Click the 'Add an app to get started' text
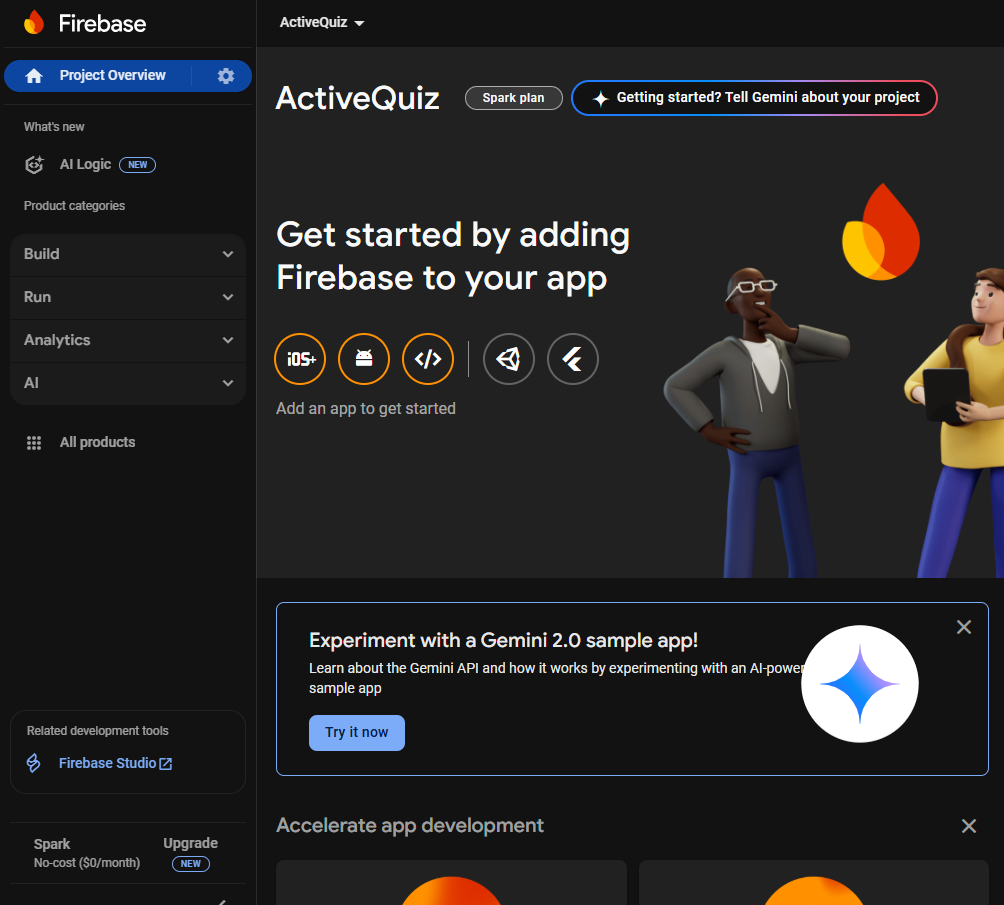 click(366, 409)
